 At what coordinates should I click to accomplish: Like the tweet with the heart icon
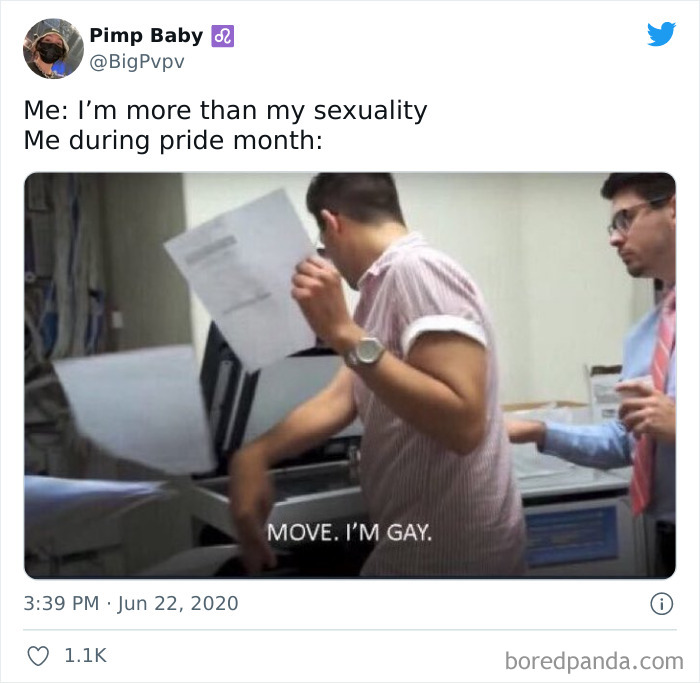coord(38,656)
